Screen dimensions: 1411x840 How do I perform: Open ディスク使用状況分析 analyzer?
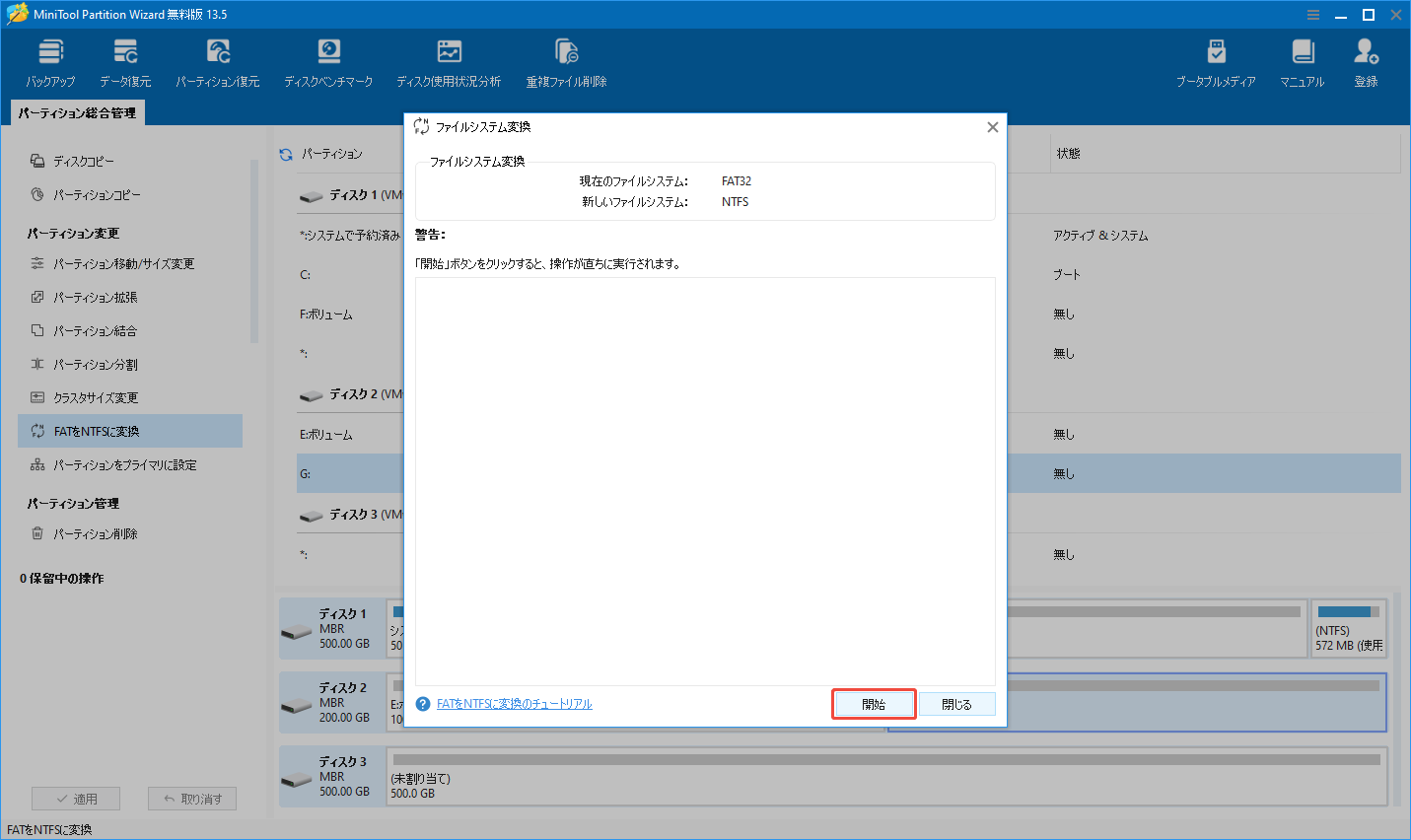(x=449, y=61)
